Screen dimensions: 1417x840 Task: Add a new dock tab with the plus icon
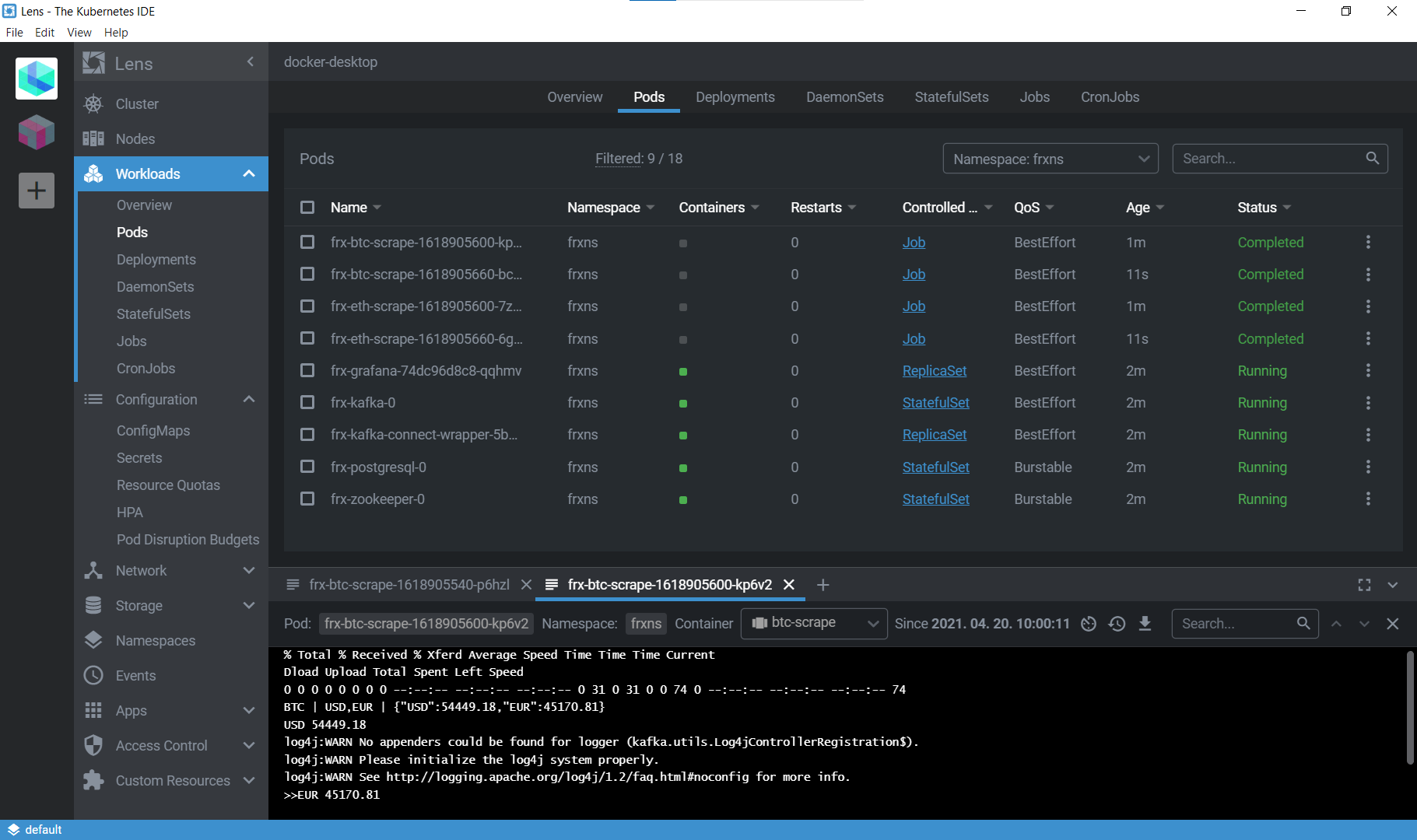822,584
